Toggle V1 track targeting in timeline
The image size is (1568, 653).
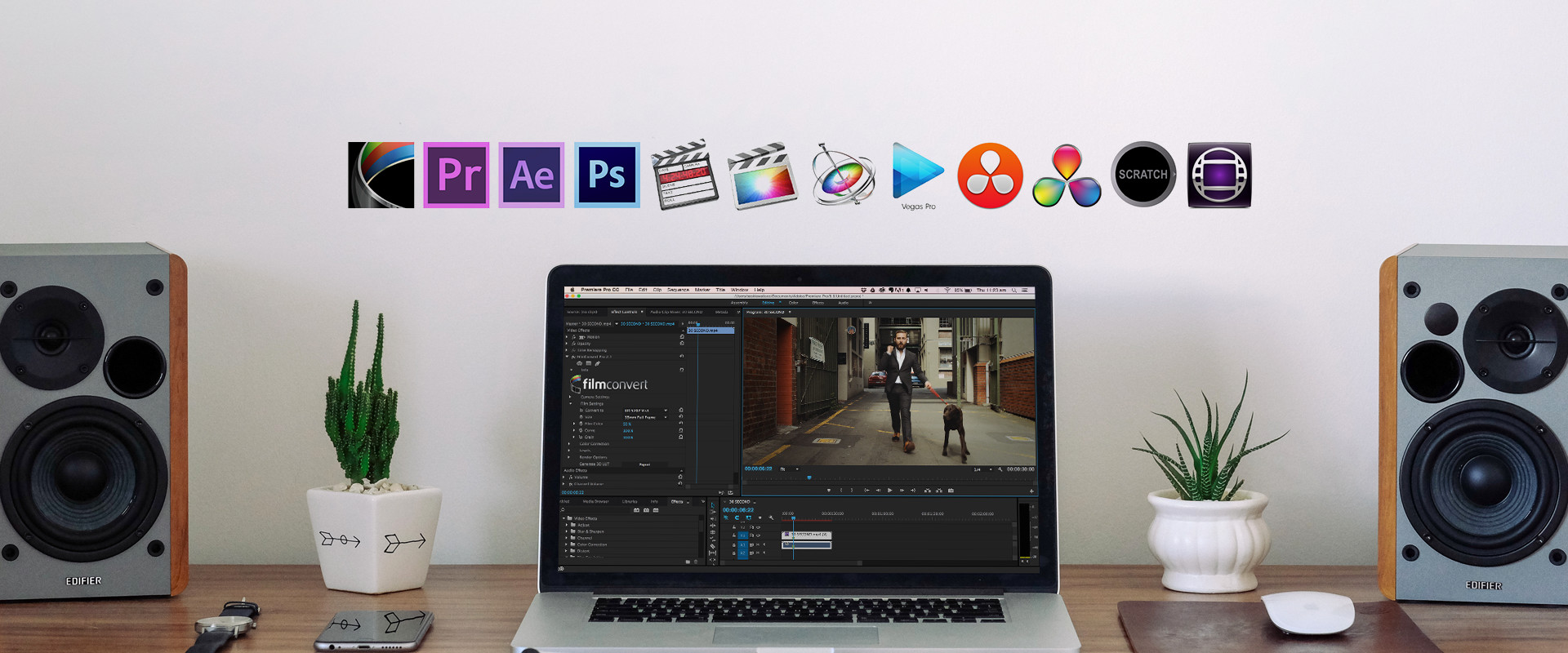click(742, 535)
